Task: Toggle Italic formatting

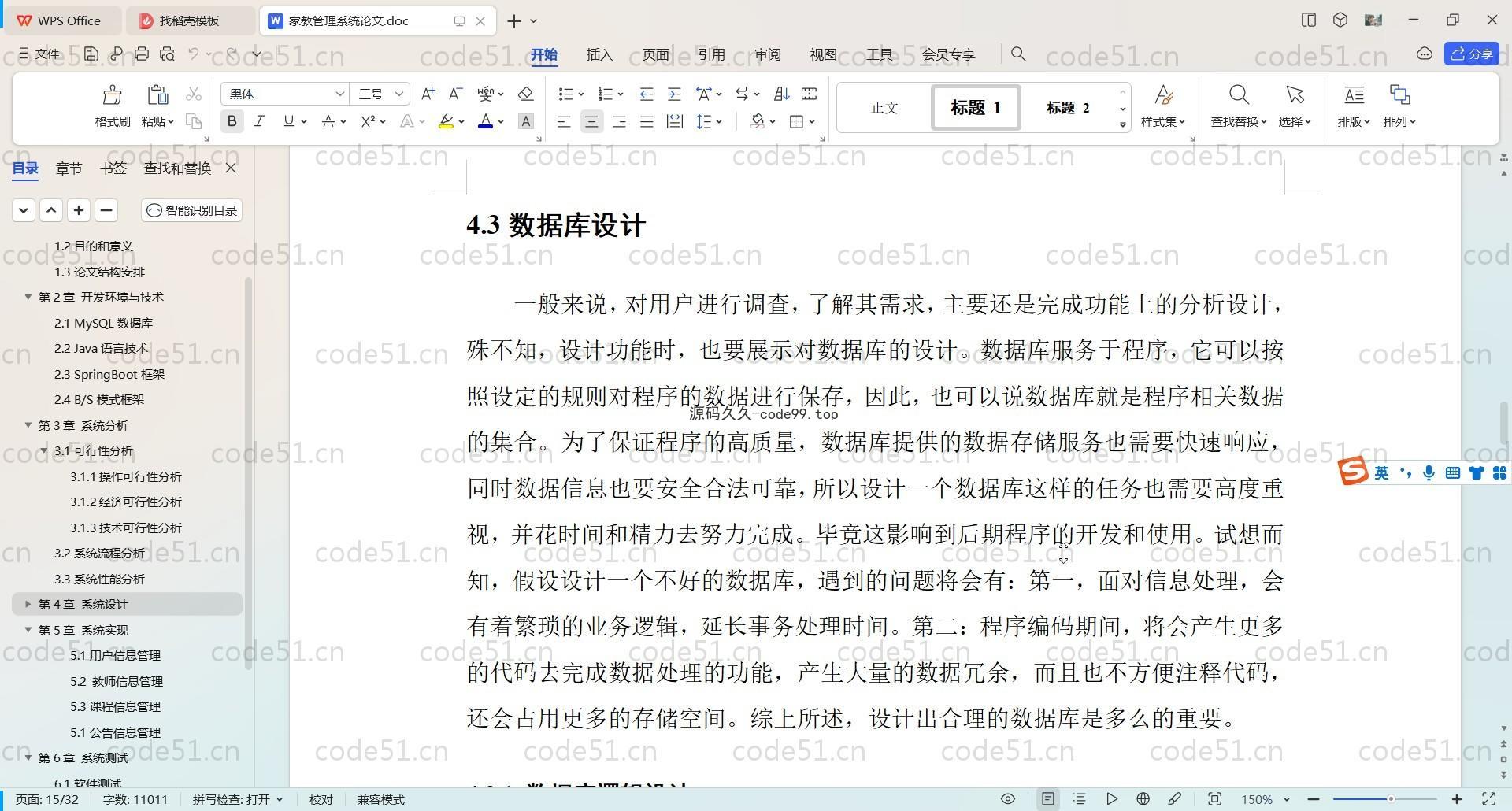Action: coord(259,121)
